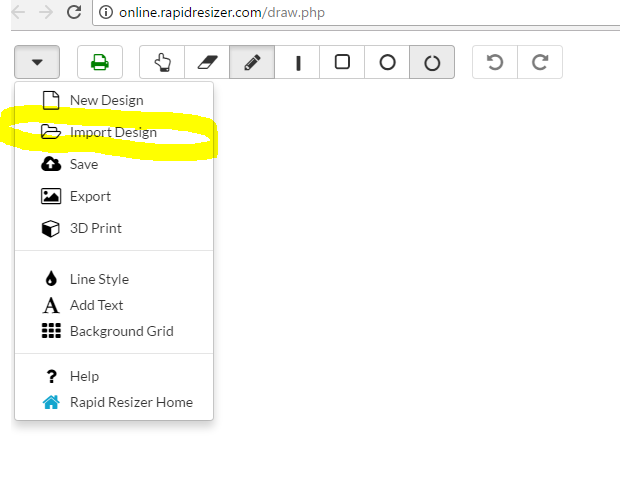
Task: Open Background Grid option
Action: 114,331
